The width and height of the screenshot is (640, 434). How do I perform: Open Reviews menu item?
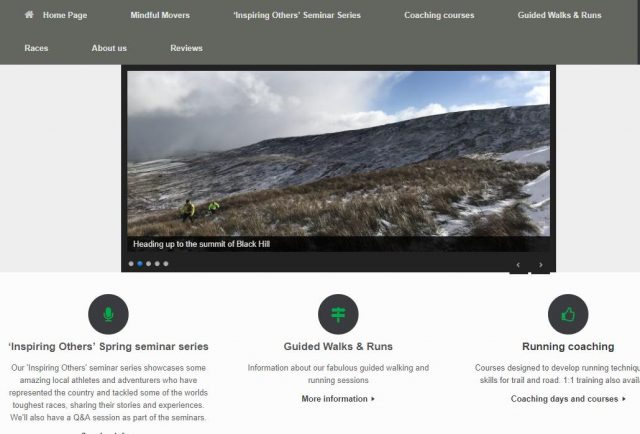[186, 48]
